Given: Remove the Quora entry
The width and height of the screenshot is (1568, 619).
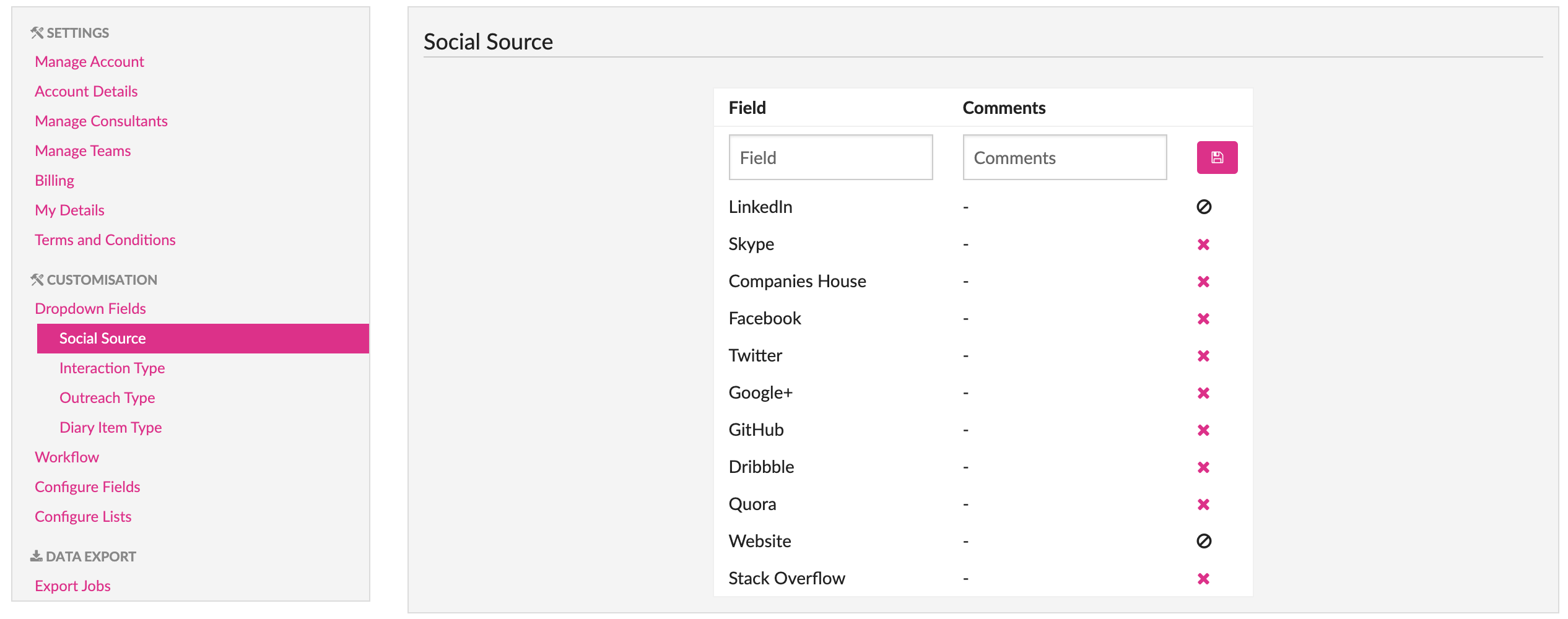Looking at the screenshot, I should coord(1203,504).
